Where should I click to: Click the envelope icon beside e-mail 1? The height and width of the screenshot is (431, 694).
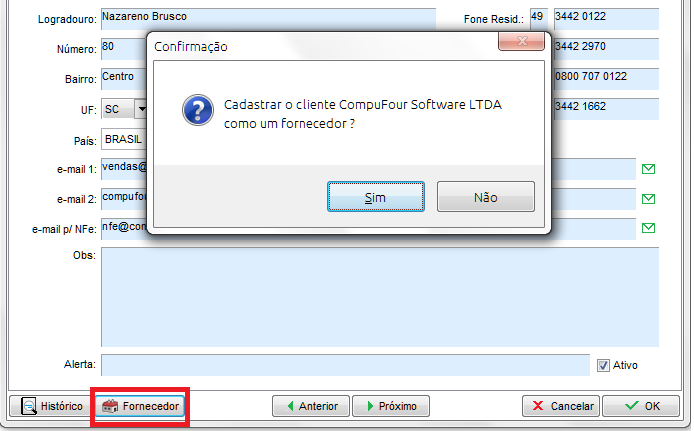tap(648, 169)
